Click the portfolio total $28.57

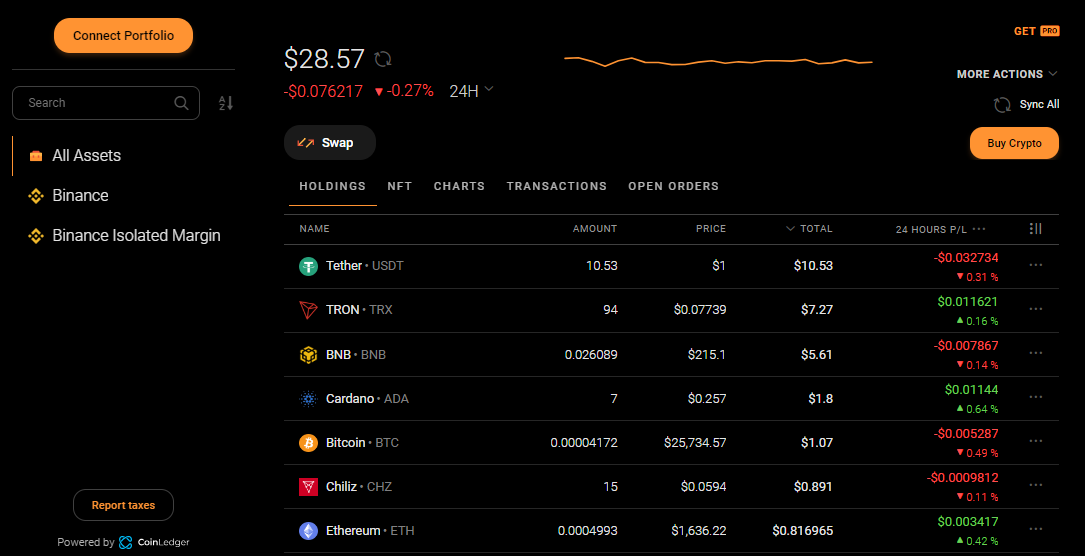click(x=324, y=59)
